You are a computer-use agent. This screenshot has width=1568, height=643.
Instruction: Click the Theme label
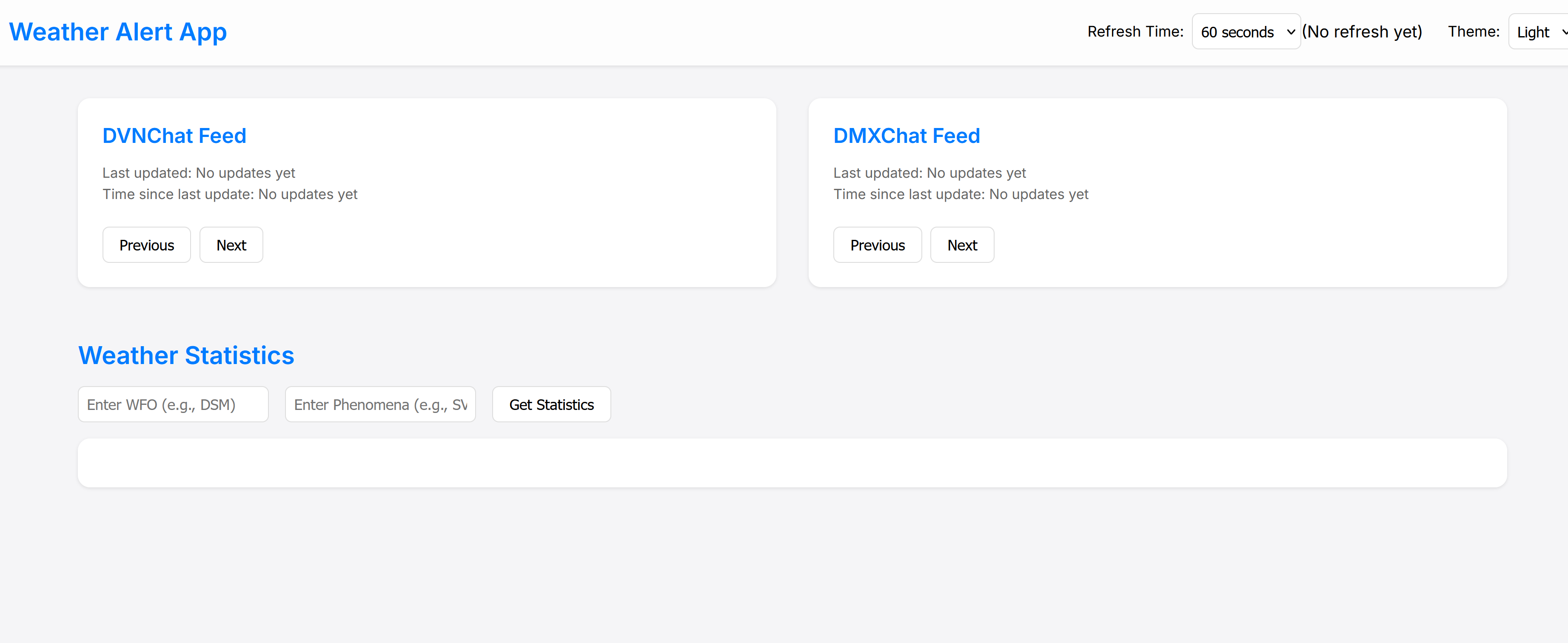coord(1474,31)
